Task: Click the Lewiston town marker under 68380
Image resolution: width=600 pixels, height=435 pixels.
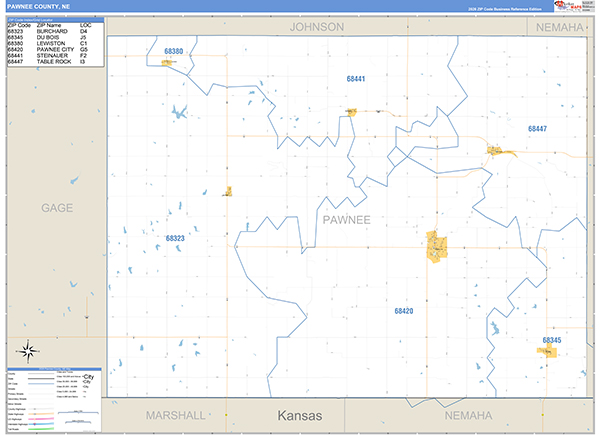Action: coord(166,62)
